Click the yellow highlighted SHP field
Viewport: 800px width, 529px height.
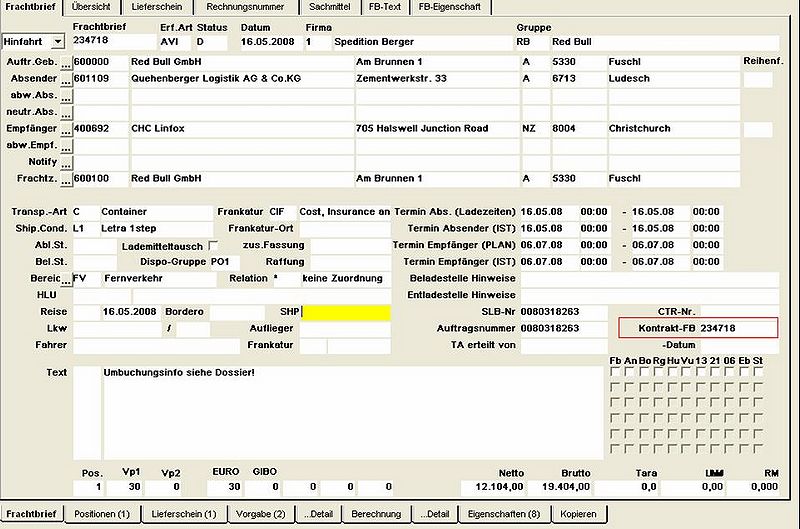[x=346, y=312]
